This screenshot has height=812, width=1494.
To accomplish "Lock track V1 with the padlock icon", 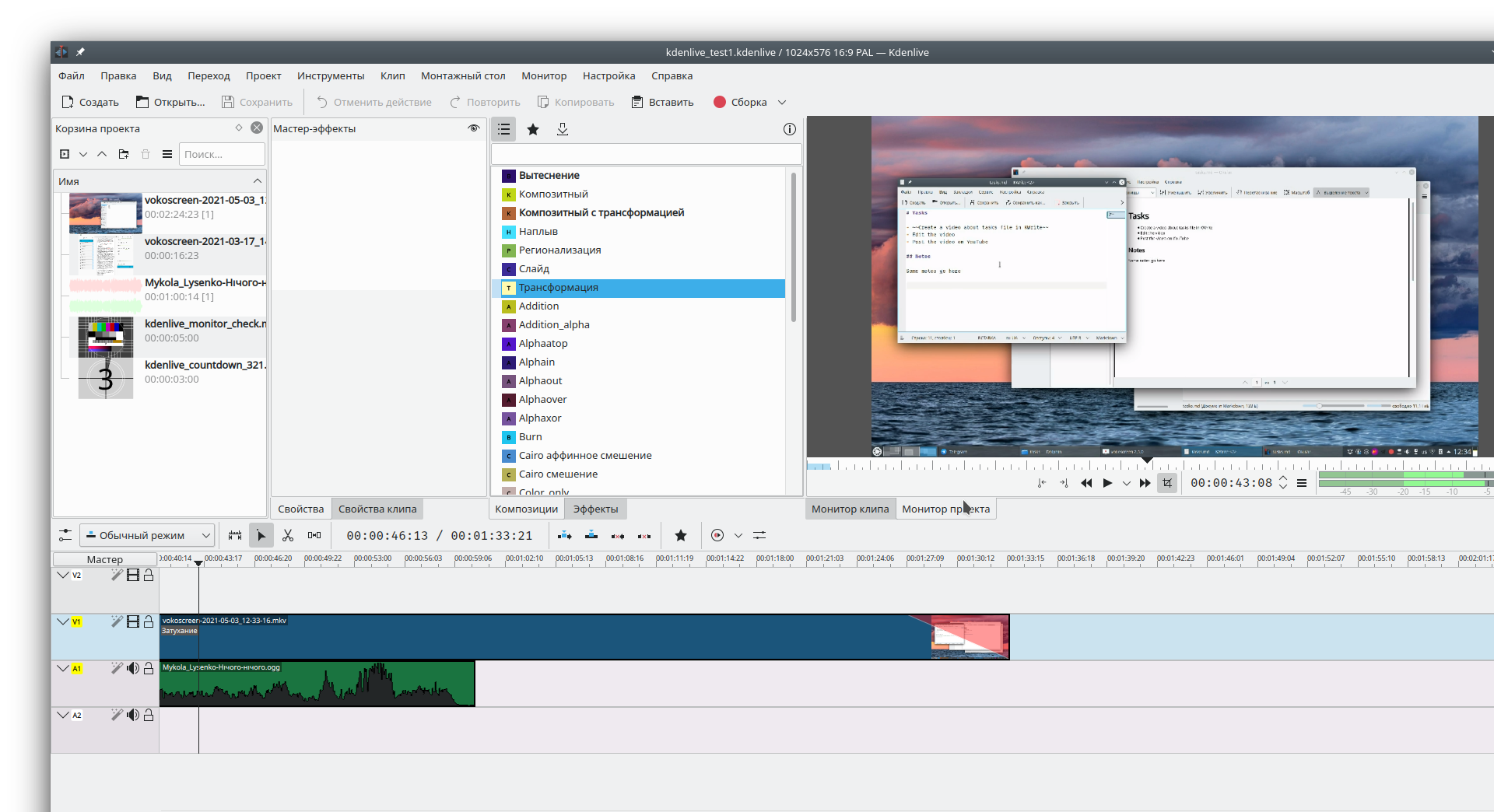I will pyautogui.click(x=148, y=621).
